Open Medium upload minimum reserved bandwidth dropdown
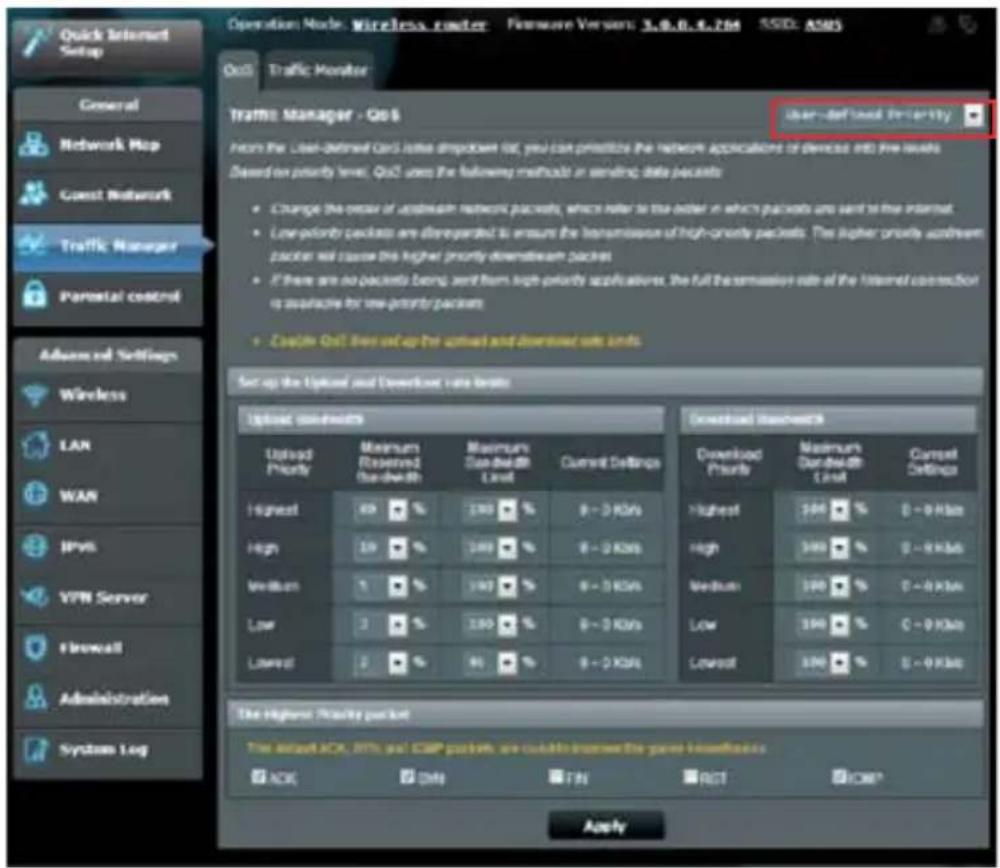 click(x=380, y=586)
